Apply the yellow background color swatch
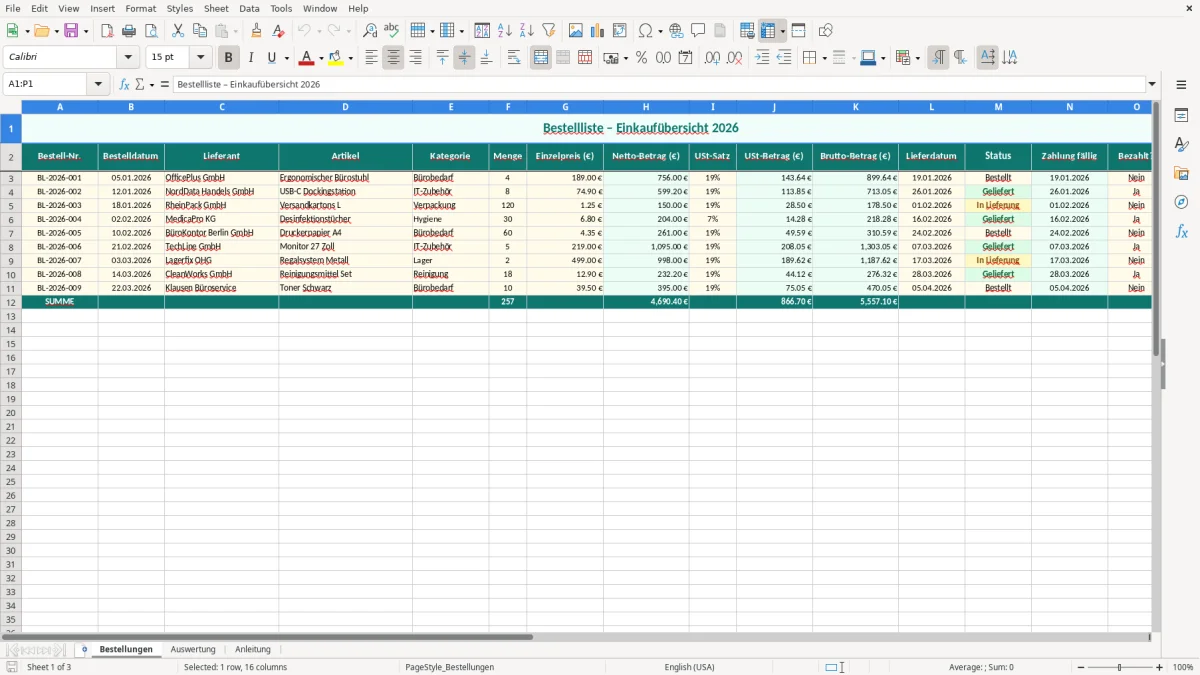Image resolution: width=1200 pixels, height=675 pixels. coord(336,58)
